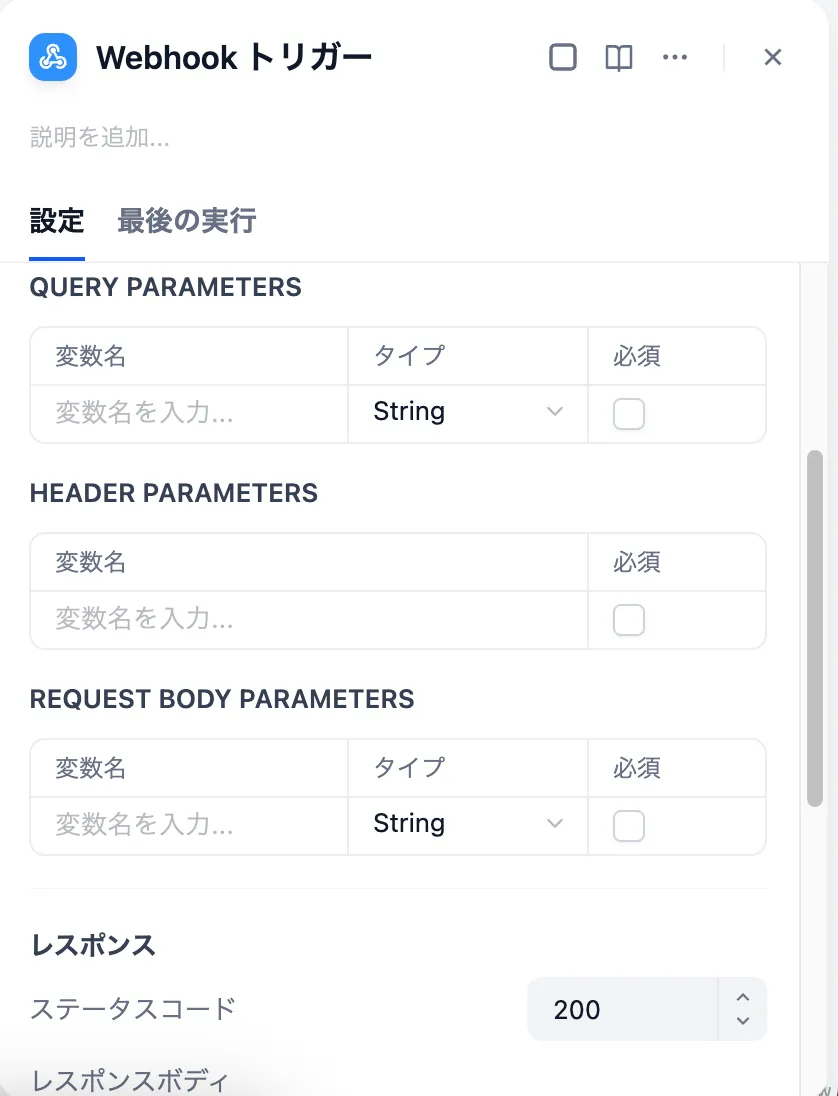Open the book documentation icon
Screen dimensions: 838x1096
[619, 58]
